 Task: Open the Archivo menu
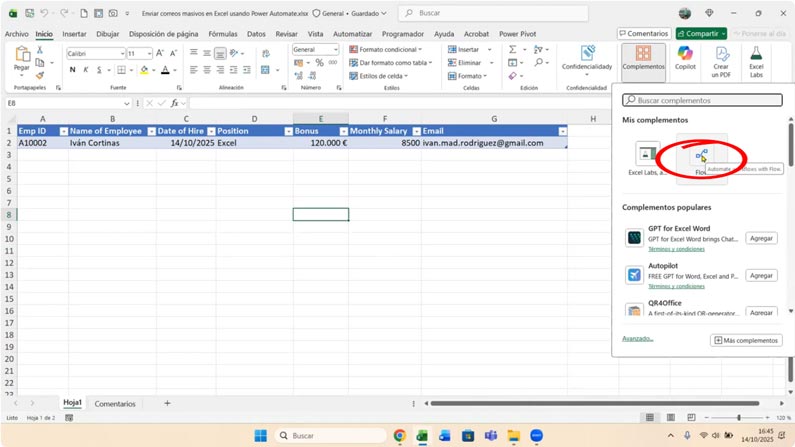coord(17,34)
